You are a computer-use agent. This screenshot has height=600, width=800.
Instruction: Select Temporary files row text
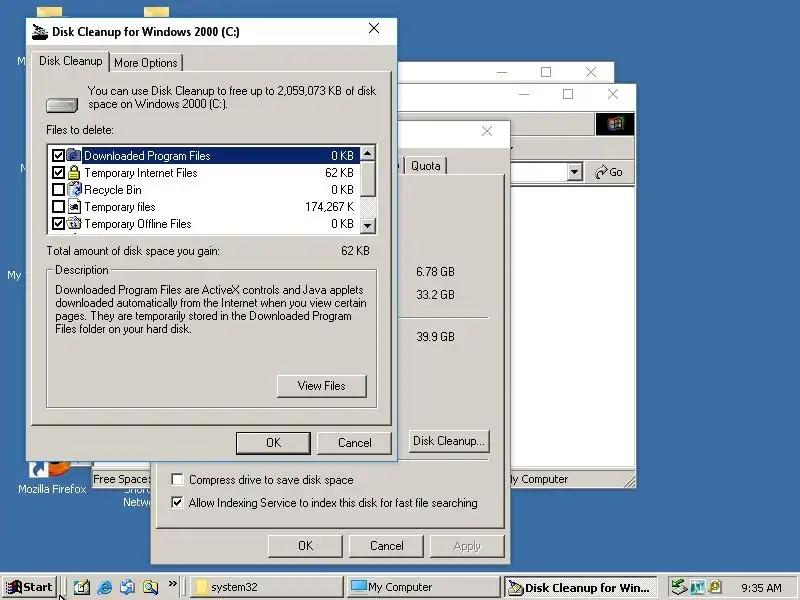click(120, 207)
